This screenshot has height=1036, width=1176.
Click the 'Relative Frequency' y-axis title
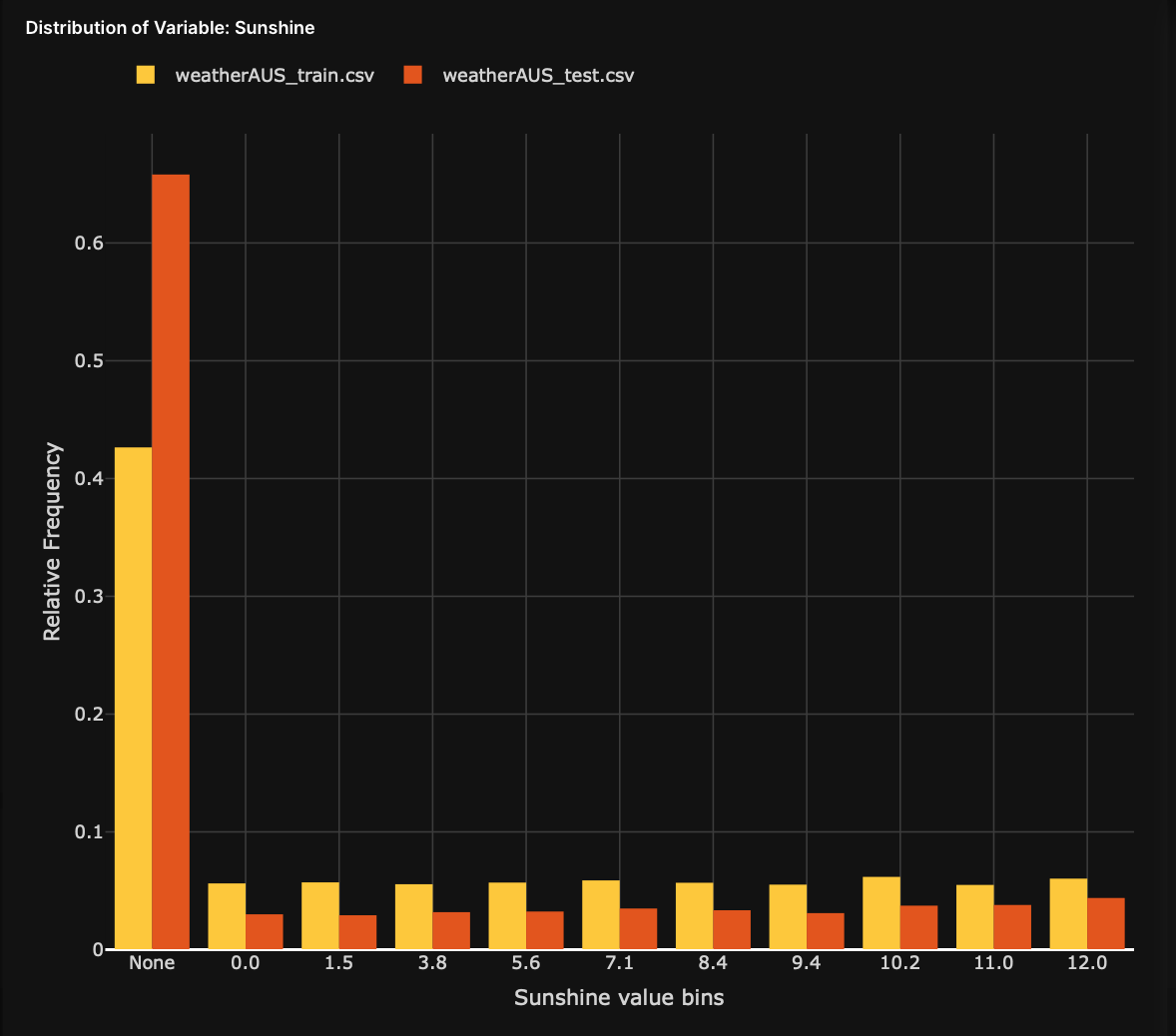point(52,542)
